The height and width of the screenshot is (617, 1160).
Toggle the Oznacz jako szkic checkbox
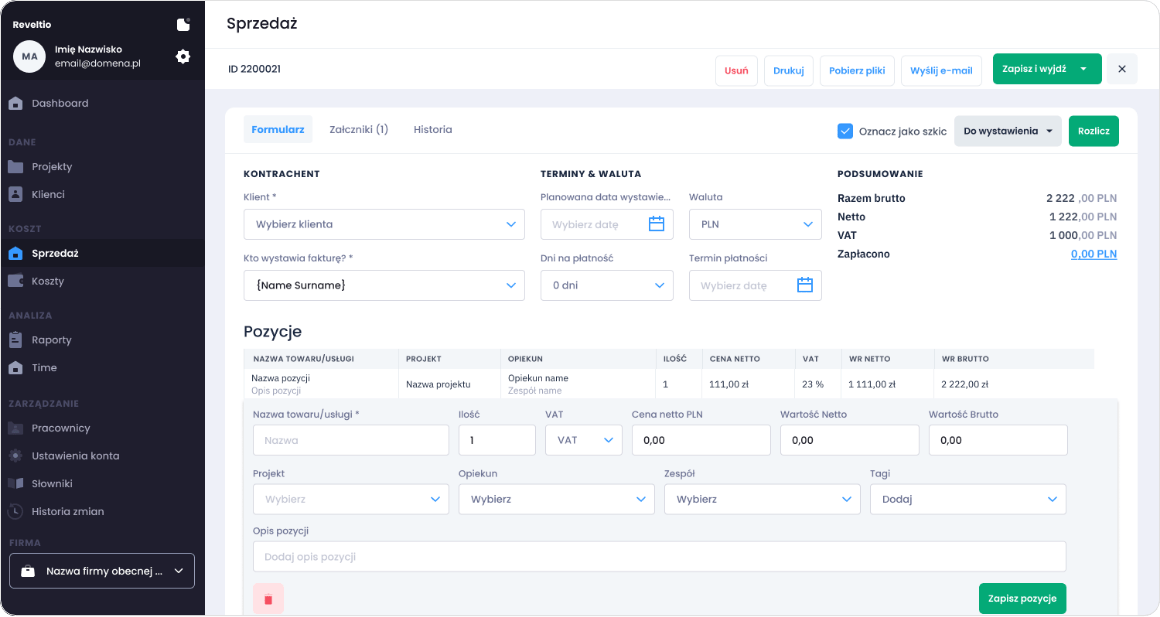click(845, 131)
